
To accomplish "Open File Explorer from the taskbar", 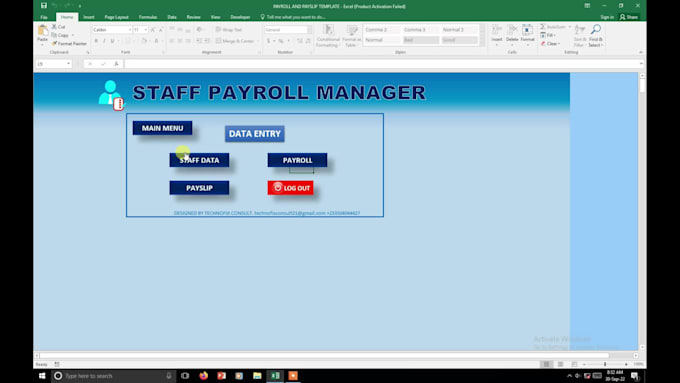I will 257,376.
